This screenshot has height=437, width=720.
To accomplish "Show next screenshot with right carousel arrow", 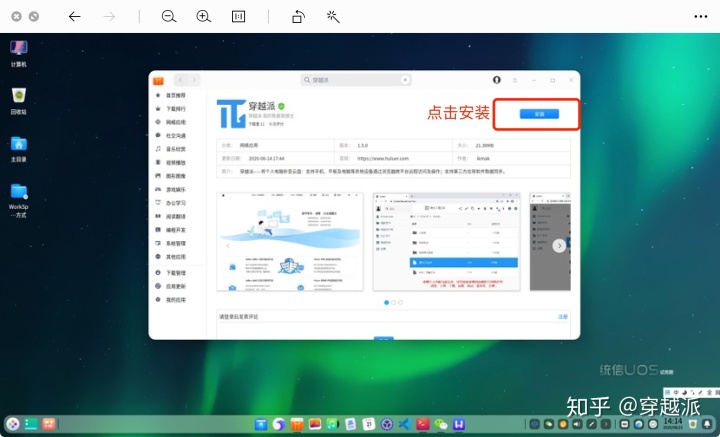I will coord(559,246).
